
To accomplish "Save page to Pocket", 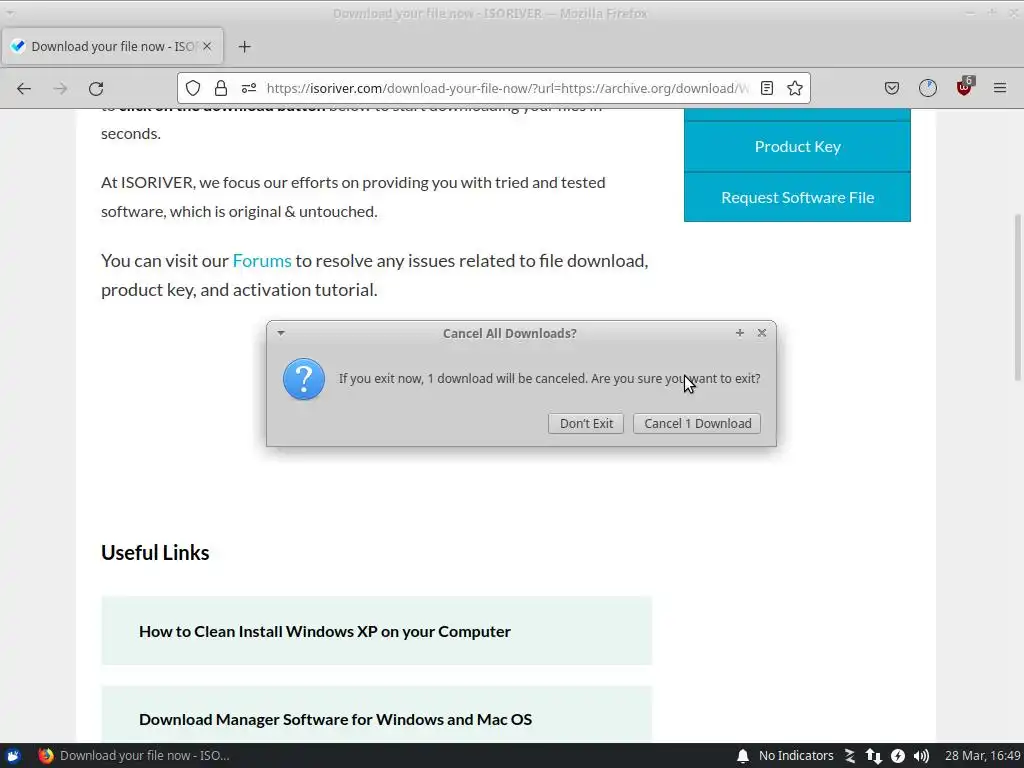I will [891, 88].
